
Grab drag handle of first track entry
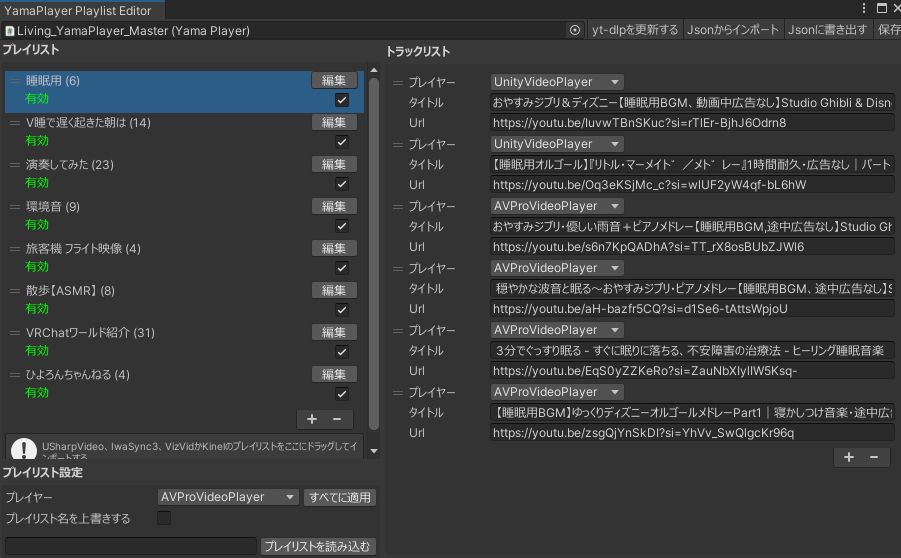(398, 83)
